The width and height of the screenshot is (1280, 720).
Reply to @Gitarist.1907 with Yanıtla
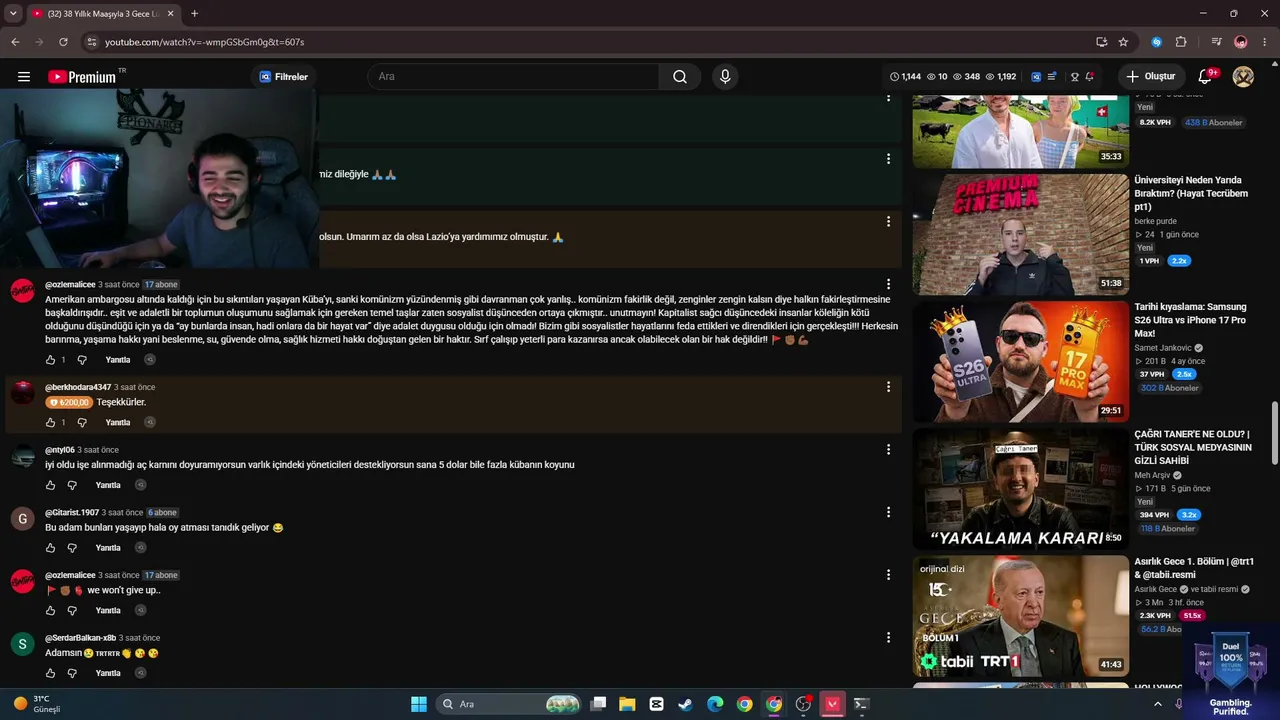click(108, 548)
